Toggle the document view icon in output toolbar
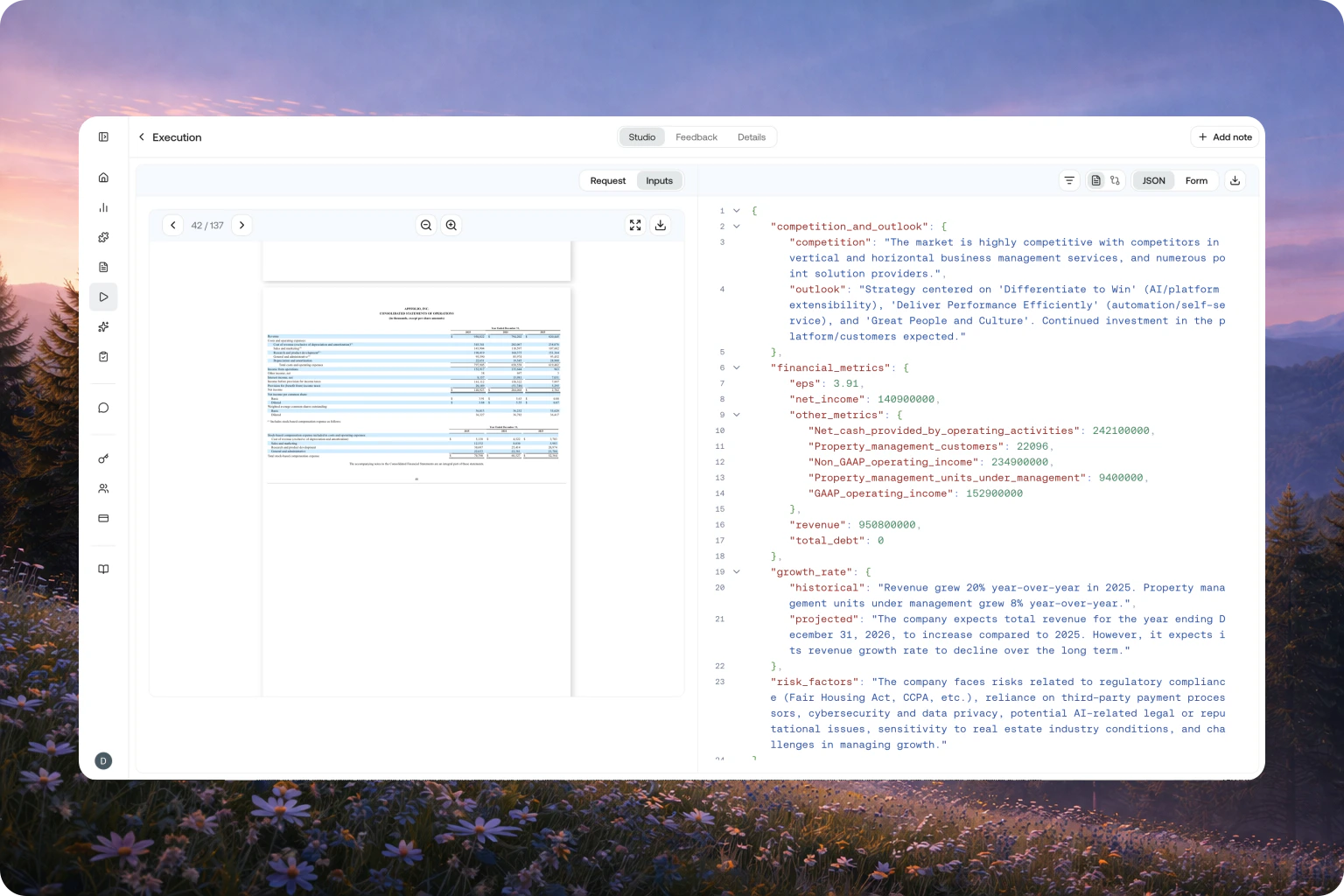The width and height of the screenshot is (1344, 896). click(x=1095, y=181)
